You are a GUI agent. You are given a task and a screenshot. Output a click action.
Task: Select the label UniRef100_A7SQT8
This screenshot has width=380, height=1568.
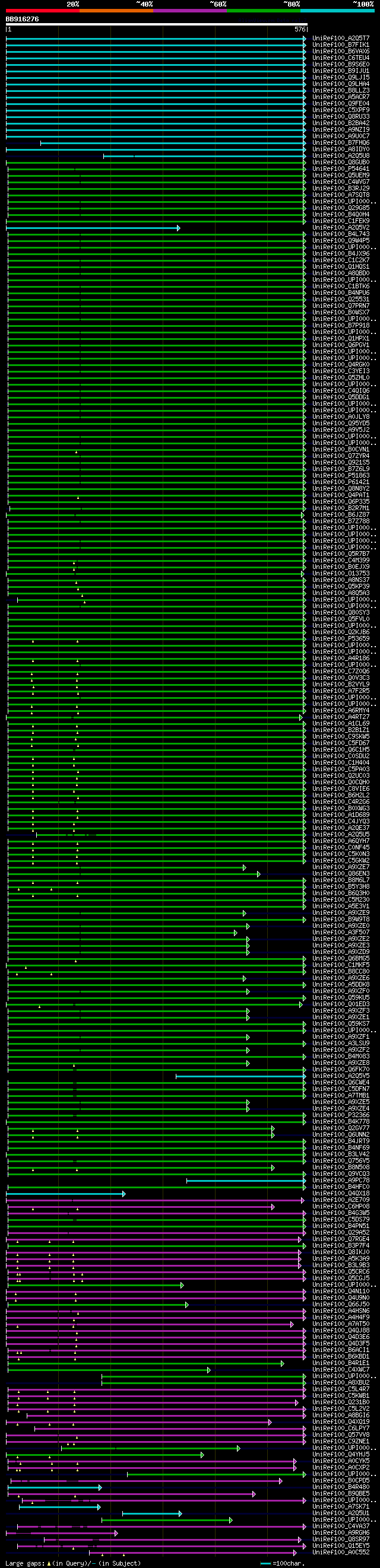[341, 195]
